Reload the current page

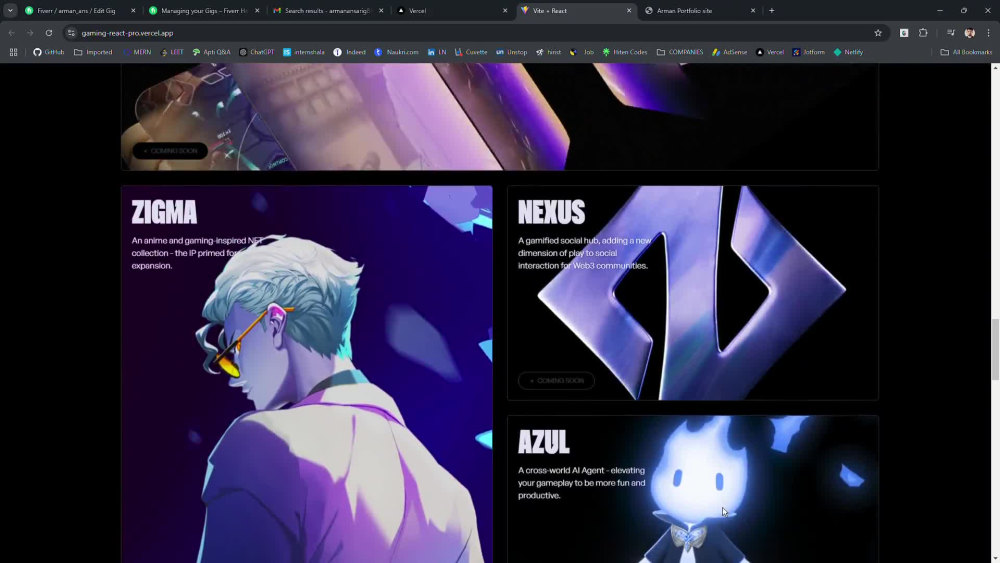tap(48, 33)
